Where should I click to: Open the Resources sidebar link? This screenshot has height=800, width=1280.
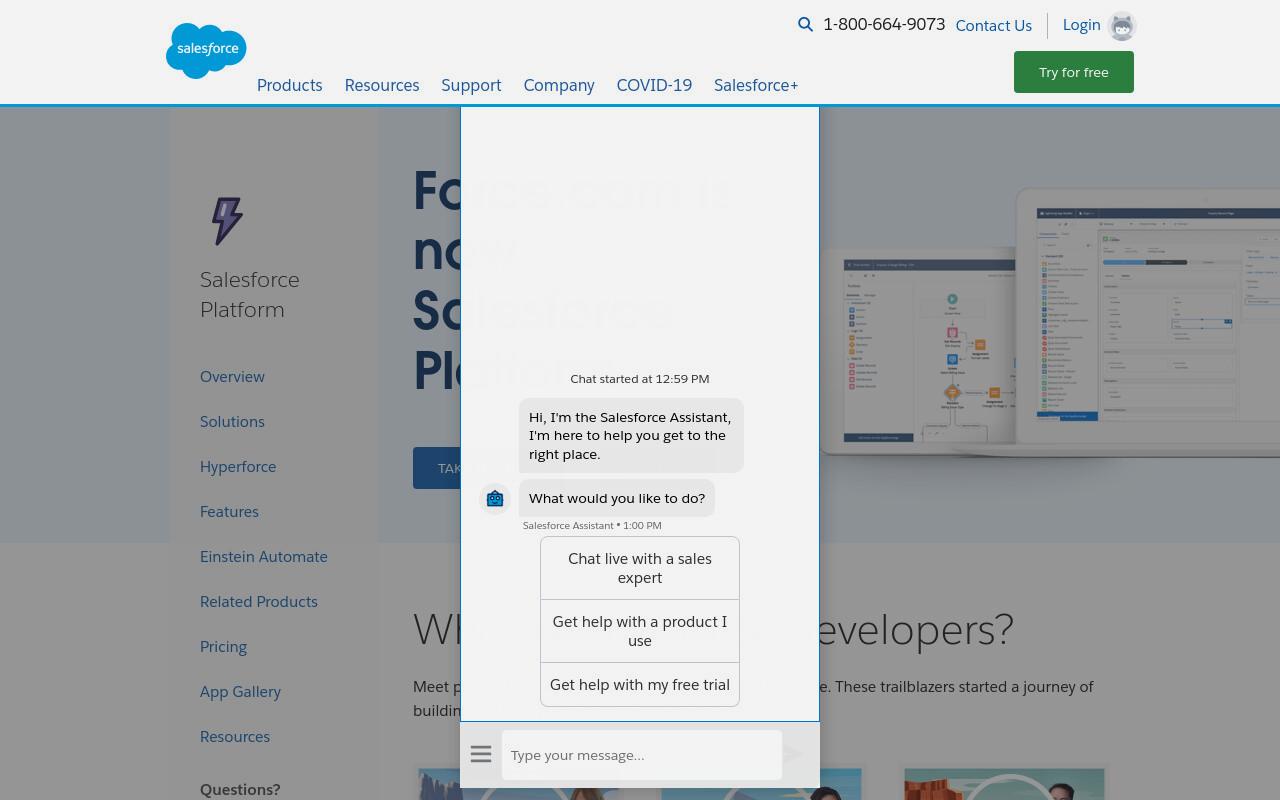pyautogui.click(x=235, y=737)
